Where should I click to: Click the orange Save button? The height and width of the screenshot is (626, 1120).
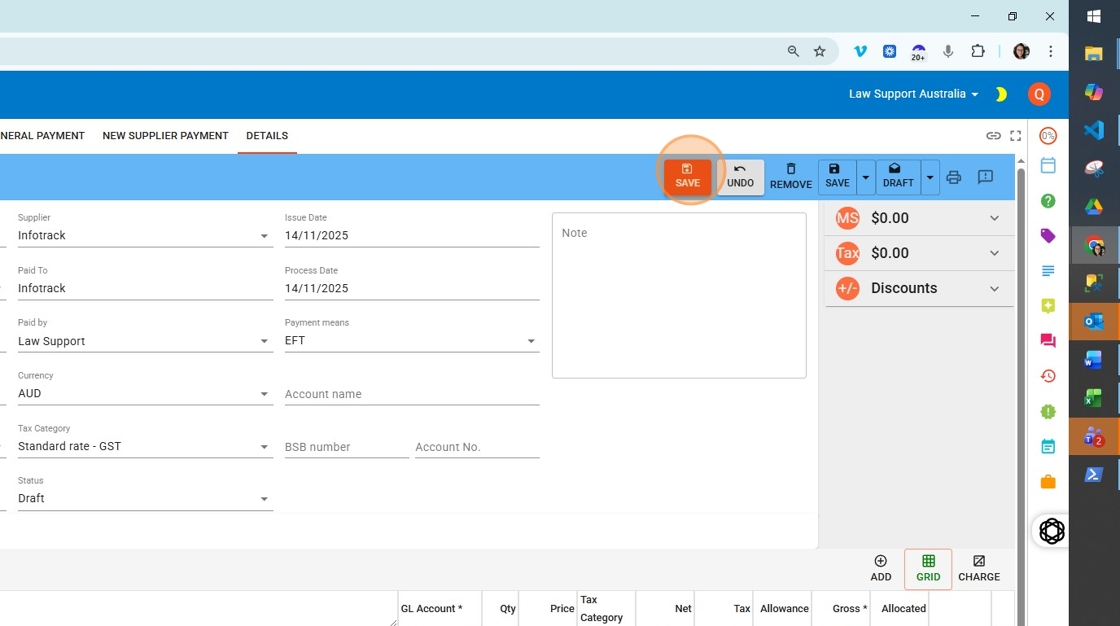687,176
